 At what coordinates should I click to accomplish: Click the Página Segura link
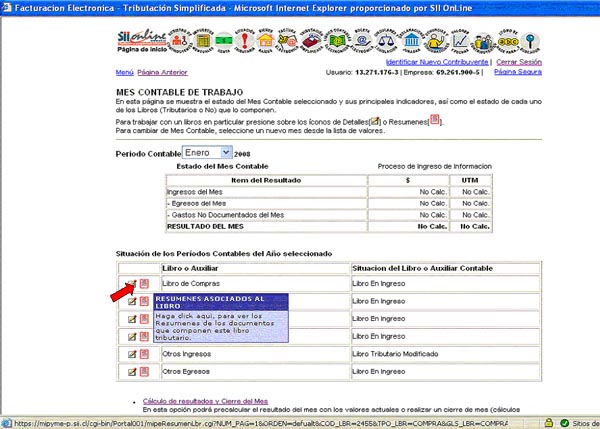click(518, 72)
